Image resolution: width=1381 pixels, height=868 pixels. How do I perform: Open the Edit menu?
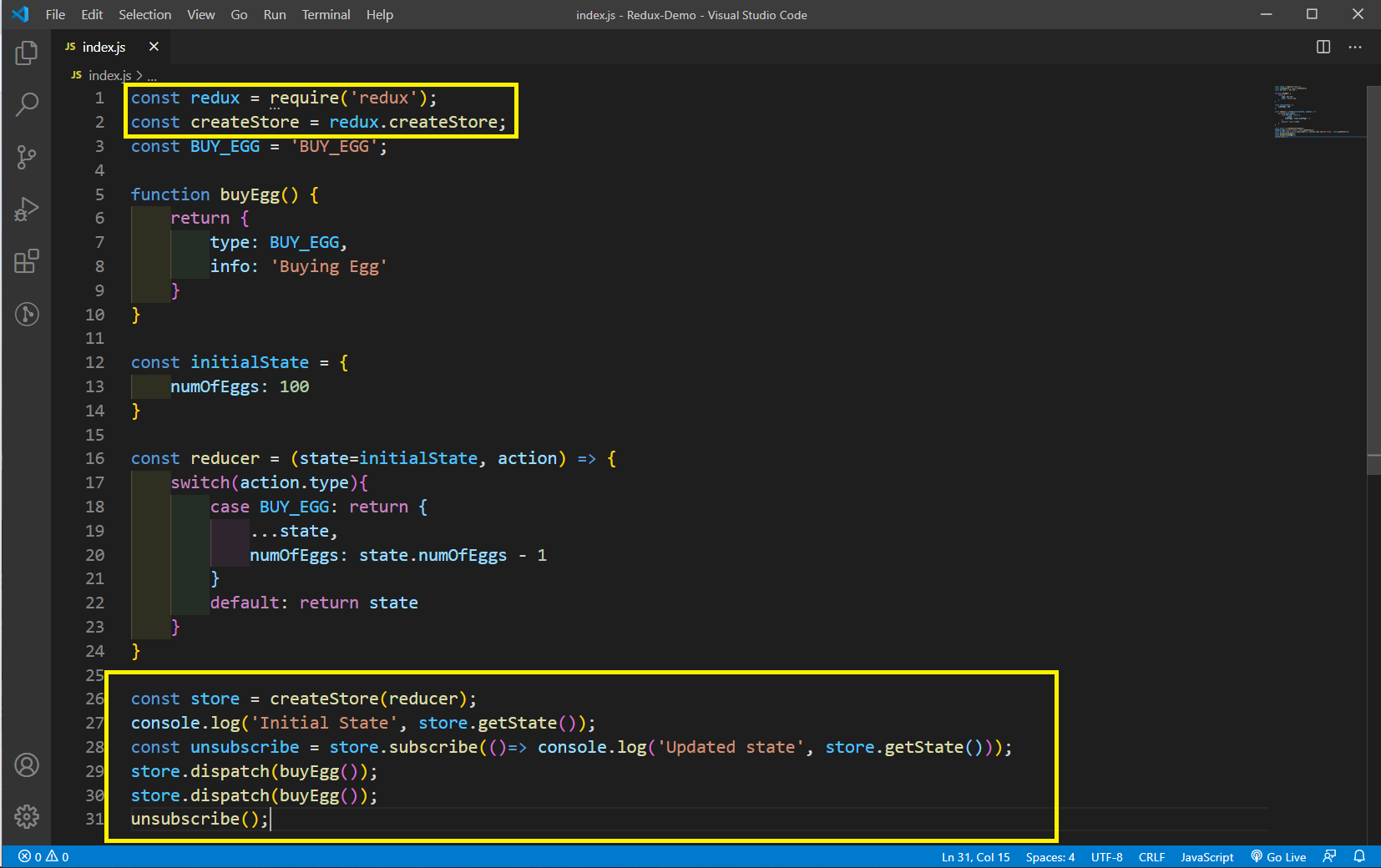click(92, 14)
